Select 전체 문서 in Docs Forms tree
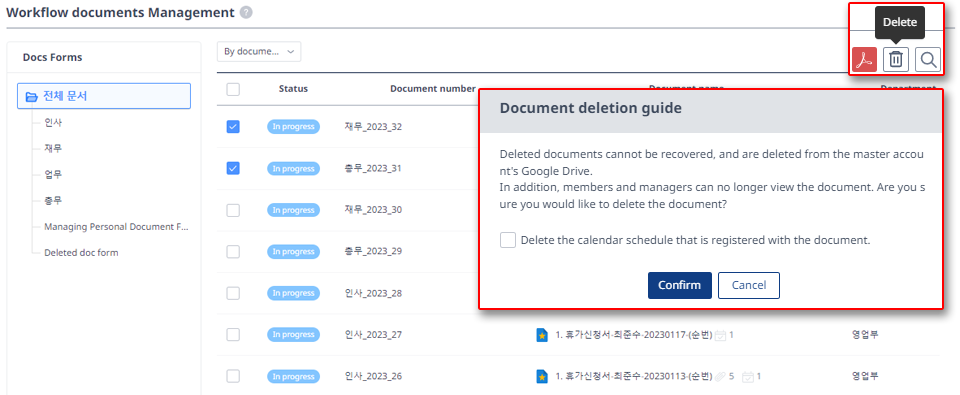 point(104,96)
